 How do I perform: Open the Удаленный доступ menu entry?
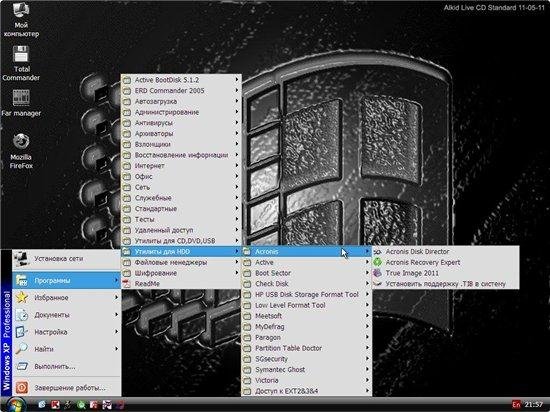pos(181,230)
